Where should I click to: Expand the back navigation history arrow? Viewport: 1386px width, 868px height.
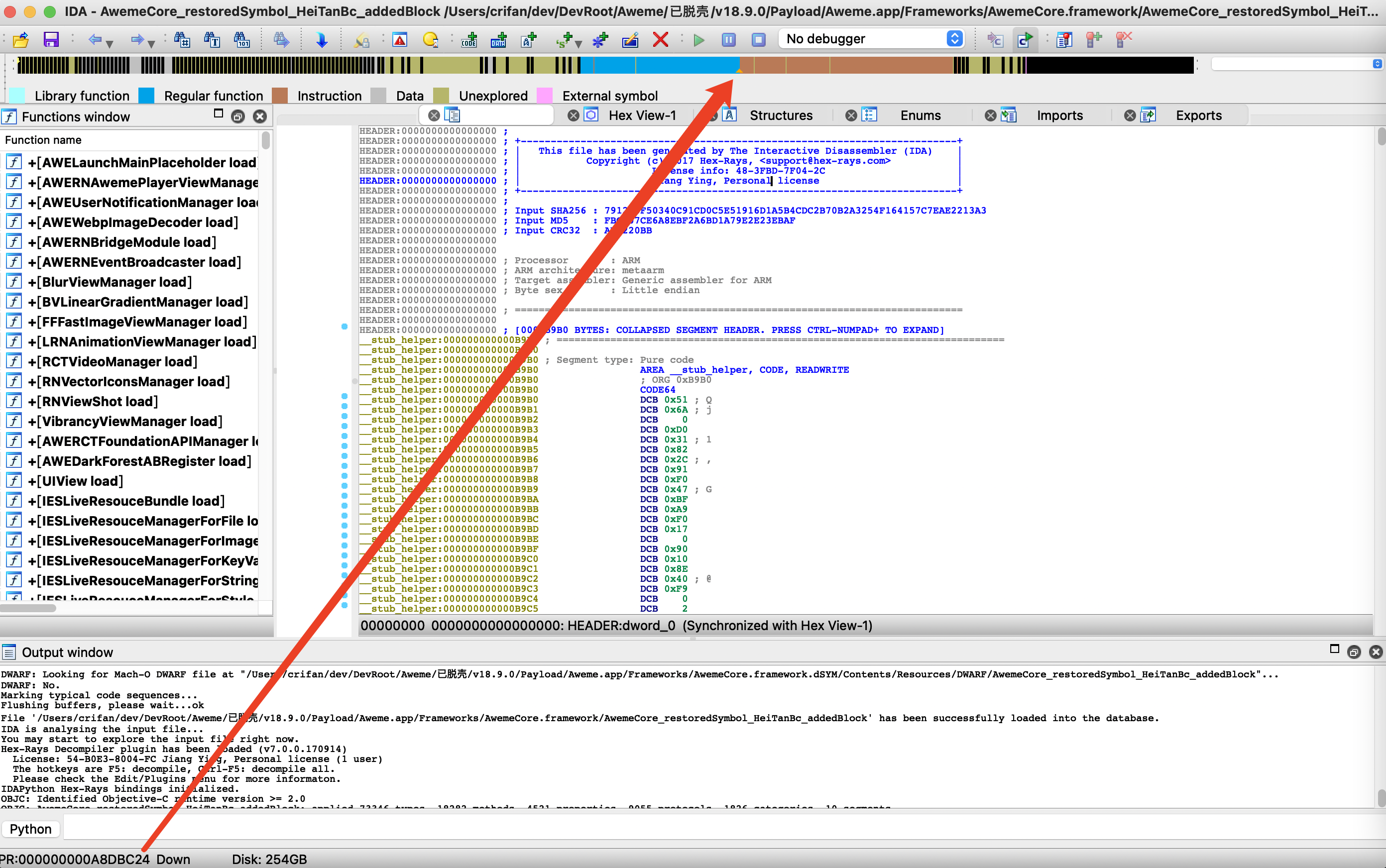click(110, 44)
